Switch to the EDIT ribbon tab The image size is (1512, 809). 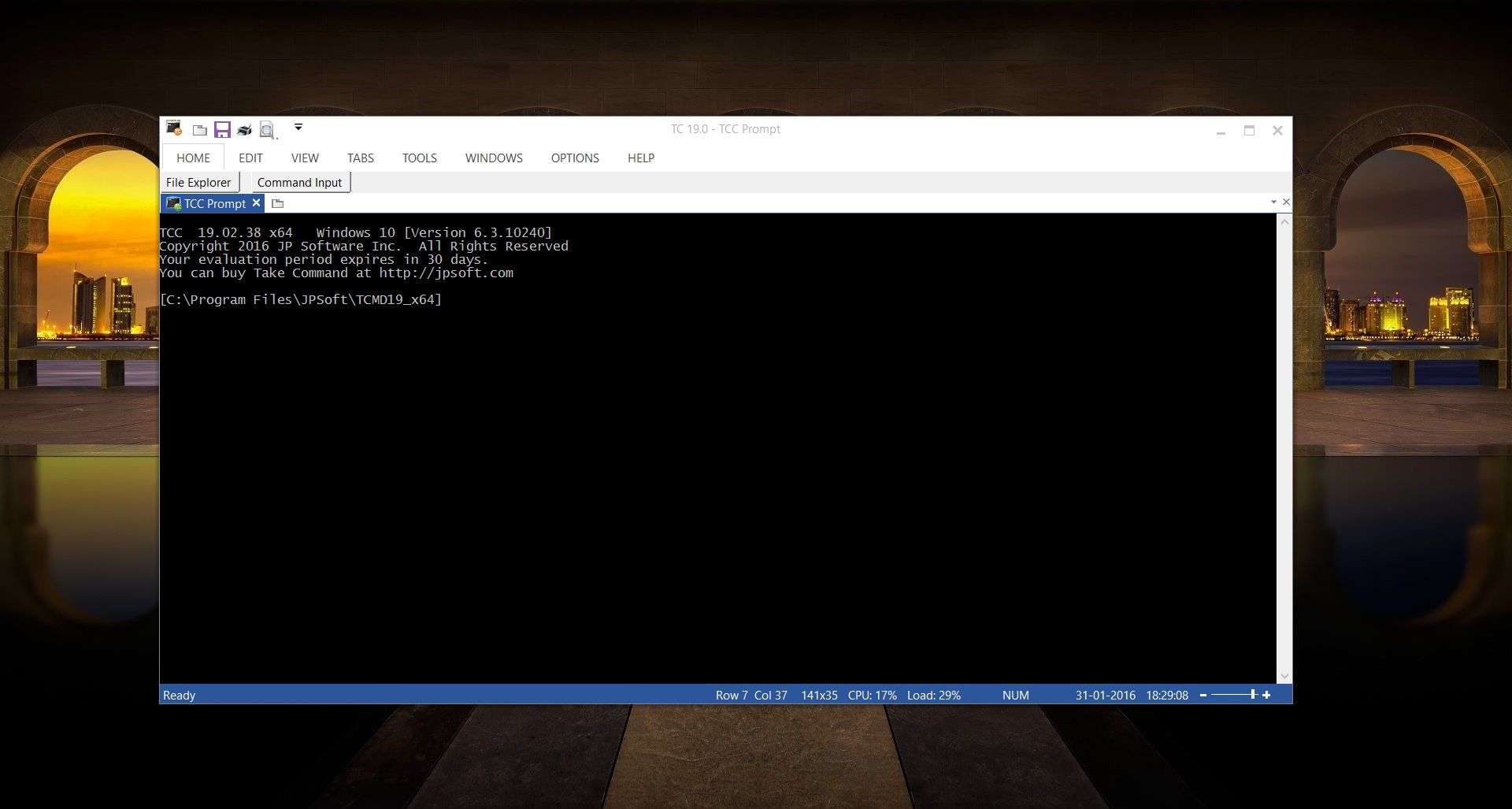click(250, 158)
